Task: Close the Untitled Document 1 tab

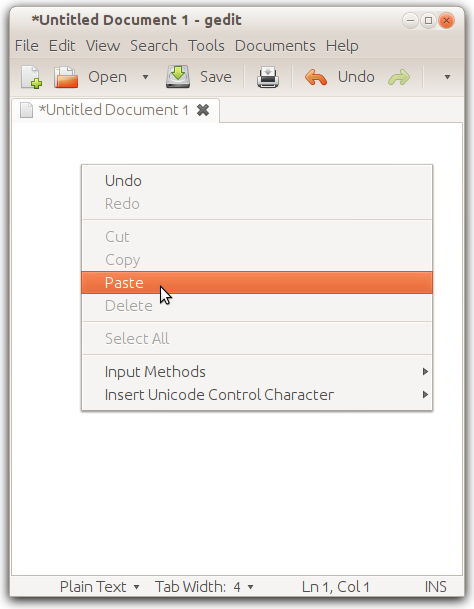Action: click(203, 110)
